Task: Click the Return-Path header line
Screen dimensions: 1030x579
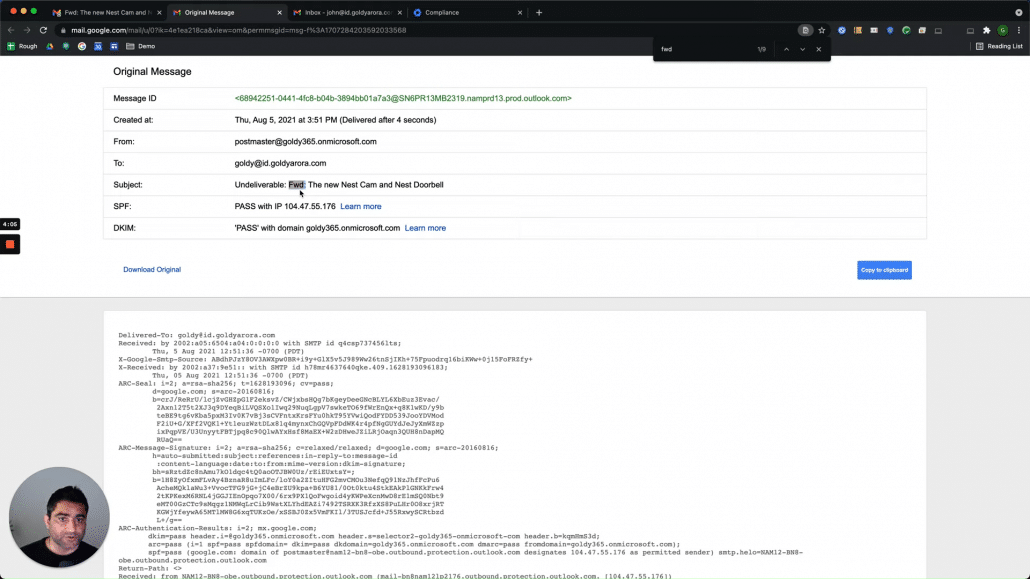Action: 150,568
